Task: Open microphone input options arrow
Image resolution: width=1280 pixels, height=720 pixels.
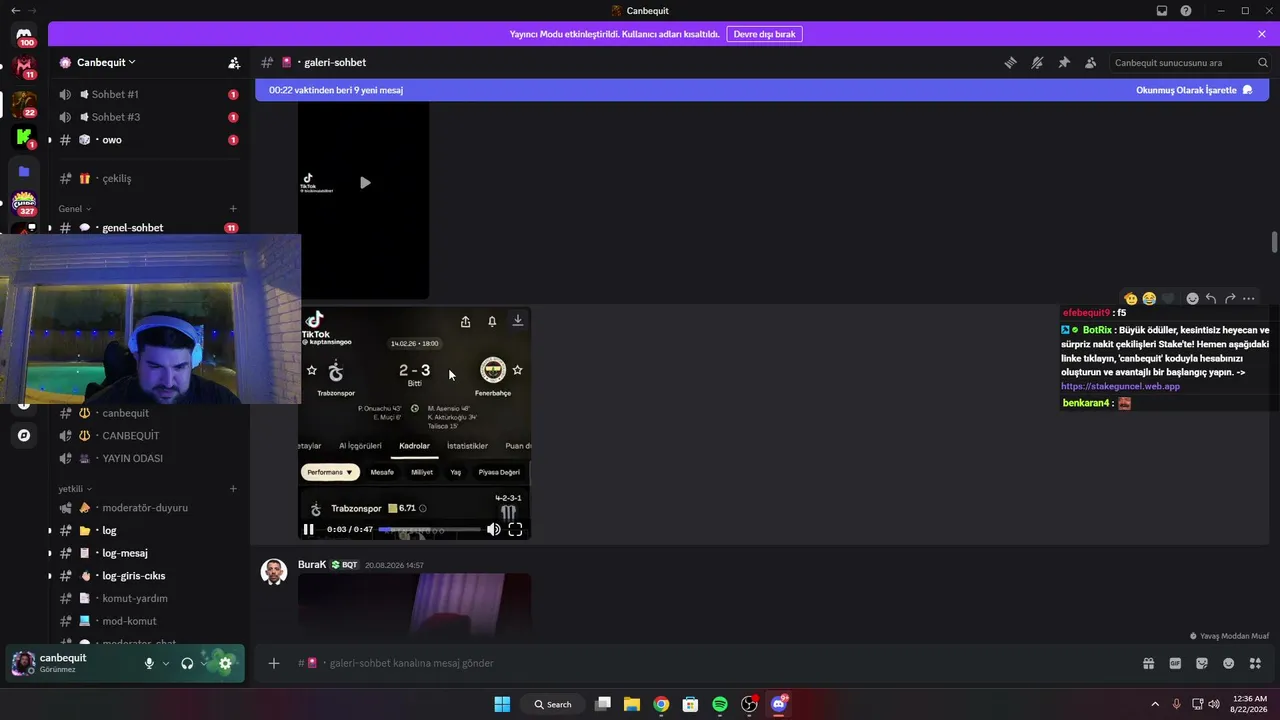Action: pyautogui.click(x=166, y=663)
